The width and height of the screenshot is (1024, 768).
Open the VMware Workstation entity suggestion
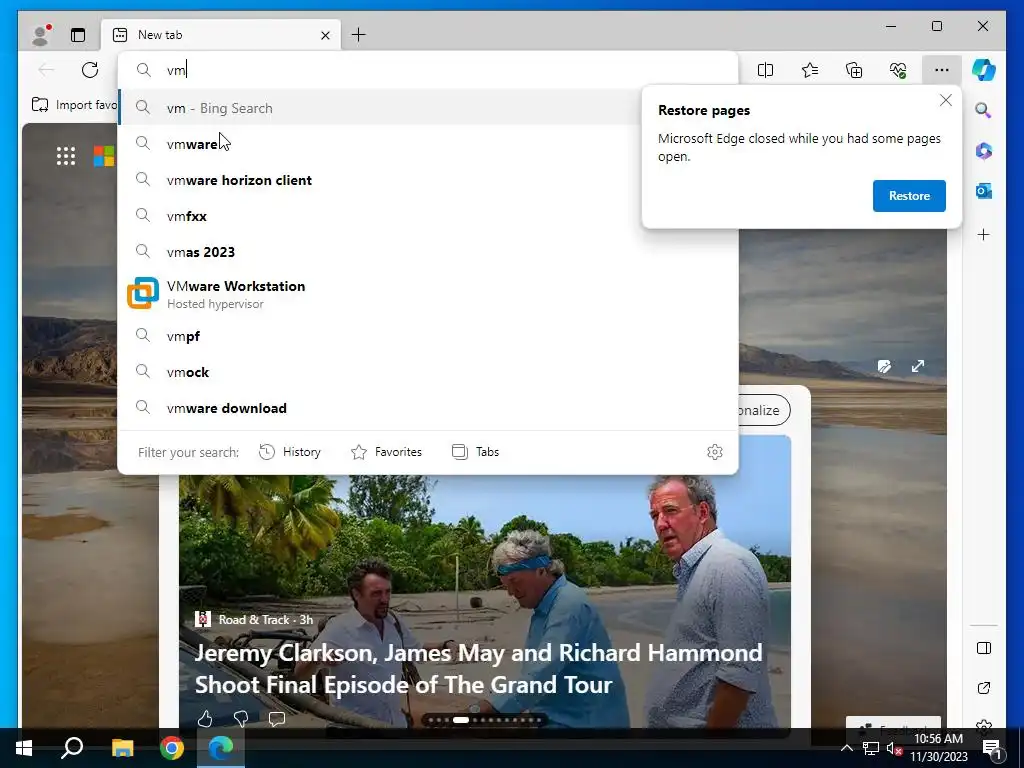(428, 294)
